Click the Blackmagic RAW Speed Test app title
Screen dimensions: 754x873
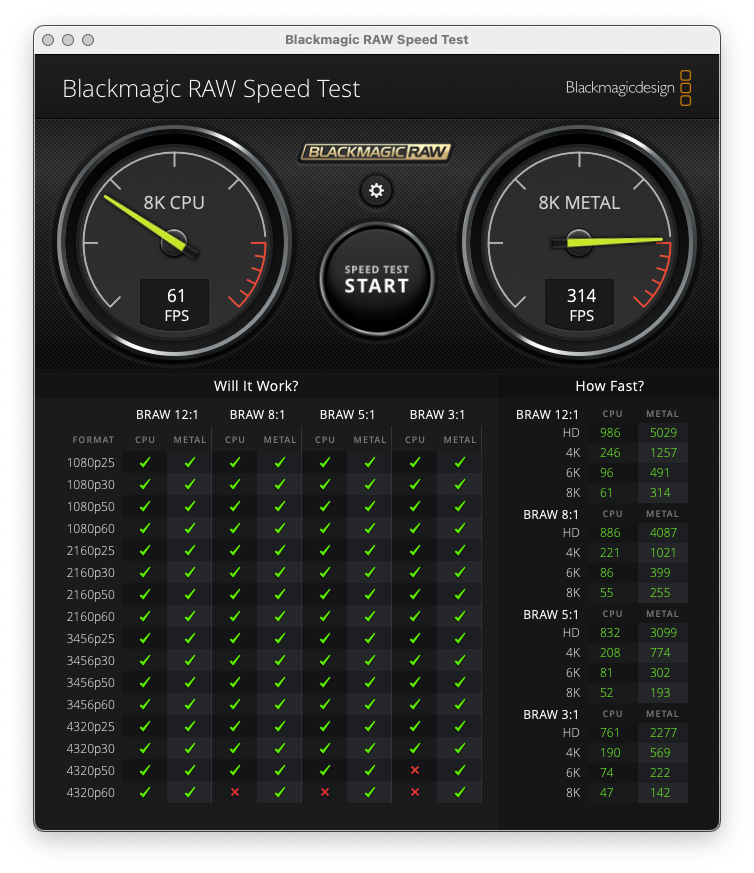[211, 89]
